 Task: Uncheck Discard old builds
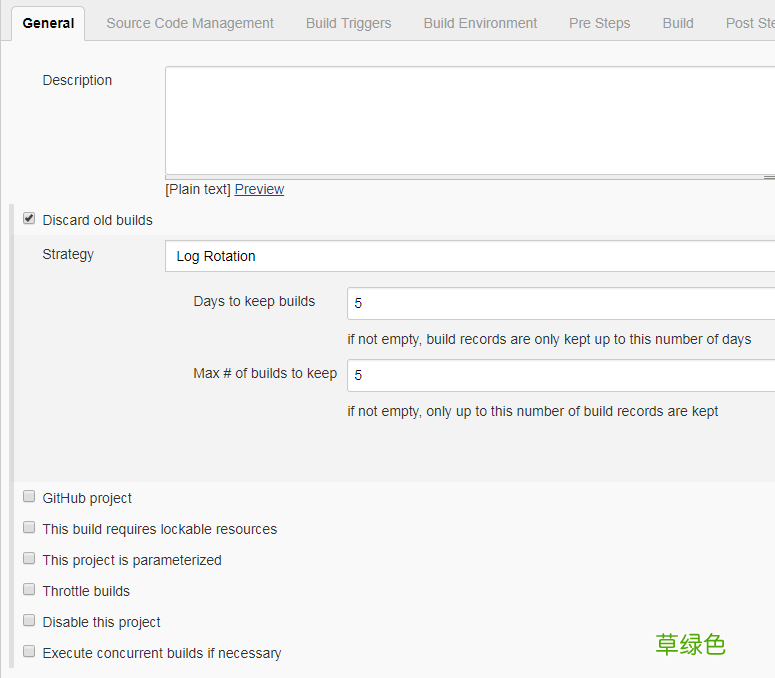29,218
